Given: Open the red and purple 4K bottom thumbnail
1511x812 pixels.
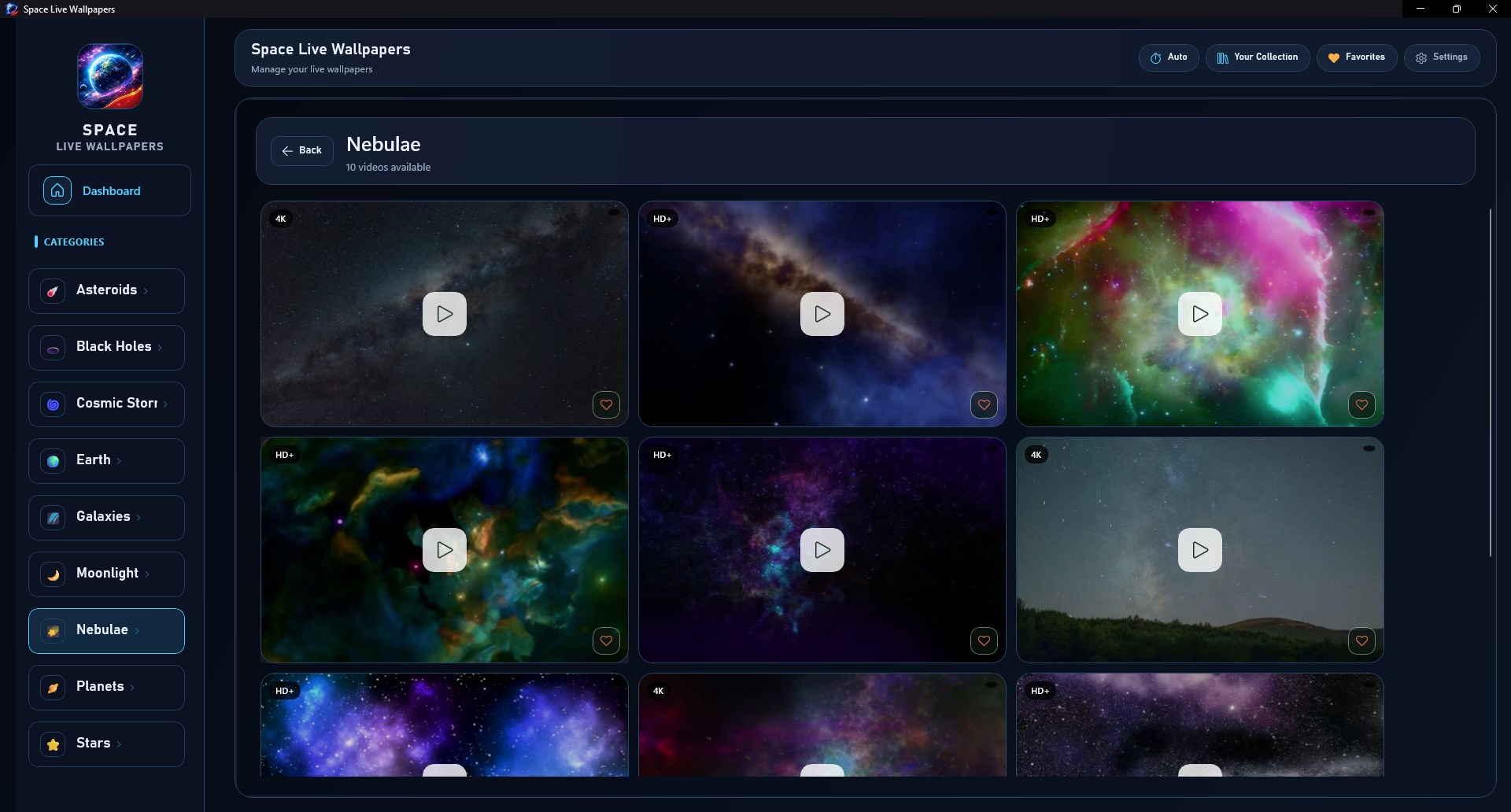Looking at the screenshot, I should pos(822,725).
